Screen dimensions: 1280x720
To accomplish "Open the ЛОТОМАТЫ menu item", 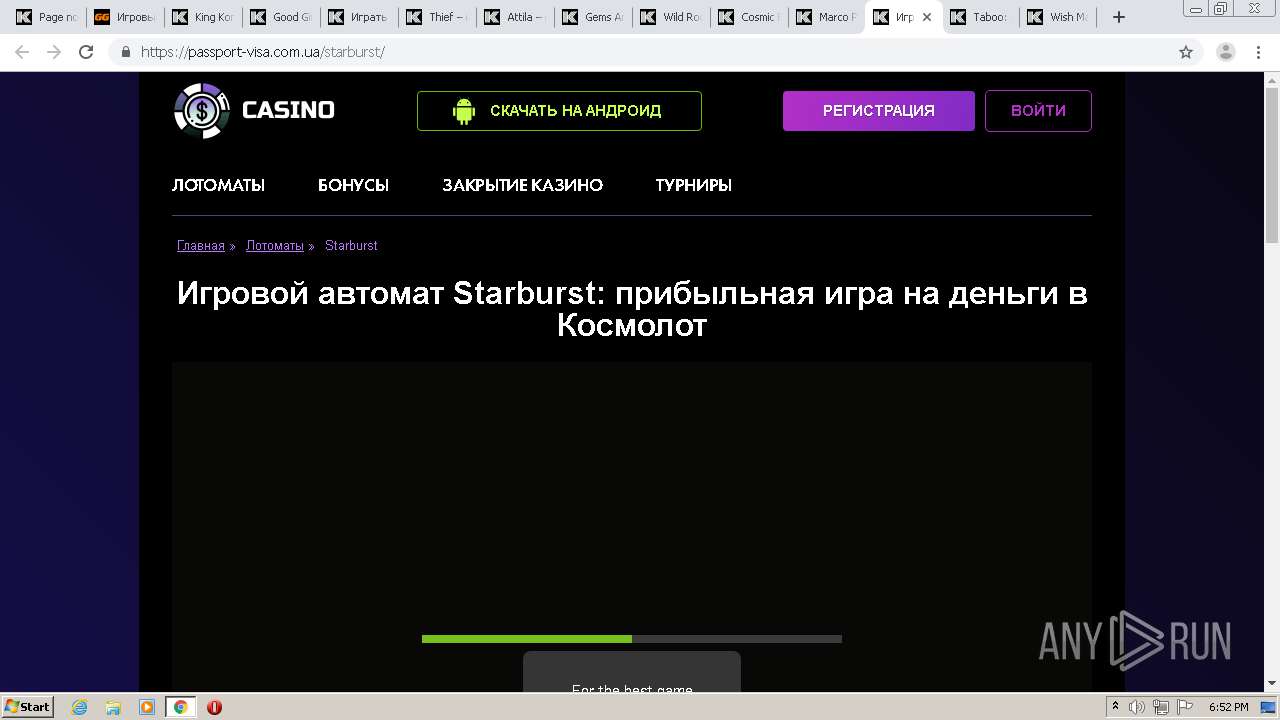I will pyautogui.click(x=218, y=185).
